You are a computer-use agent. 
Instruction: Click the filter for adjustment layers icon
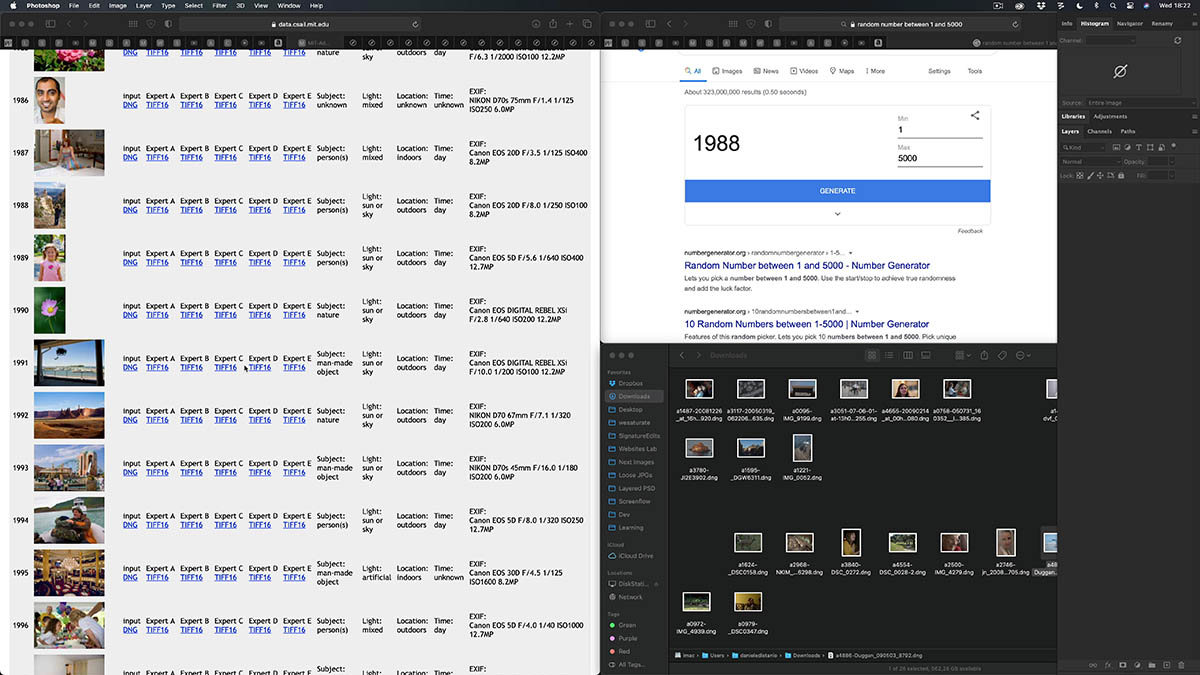click(1127, 147)
